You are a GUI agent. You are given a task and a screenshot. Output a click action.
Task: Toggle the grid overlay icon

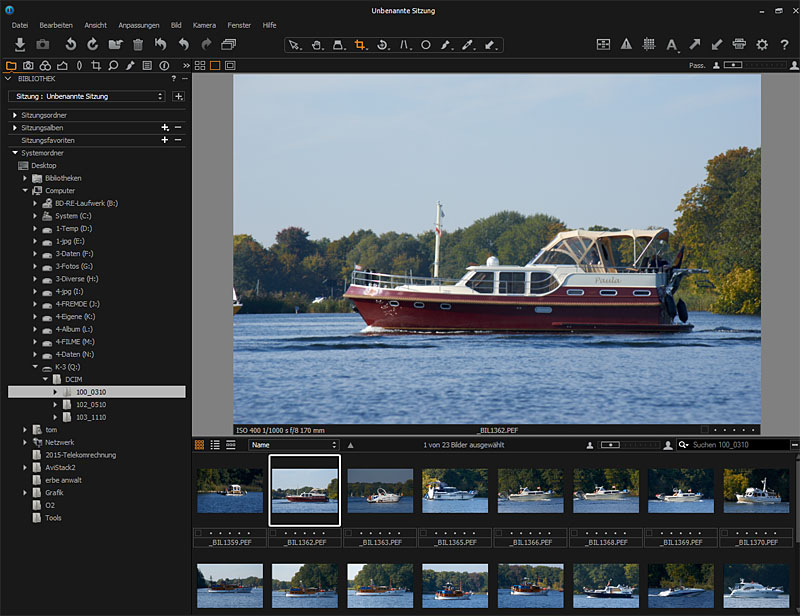coord(649,44)
